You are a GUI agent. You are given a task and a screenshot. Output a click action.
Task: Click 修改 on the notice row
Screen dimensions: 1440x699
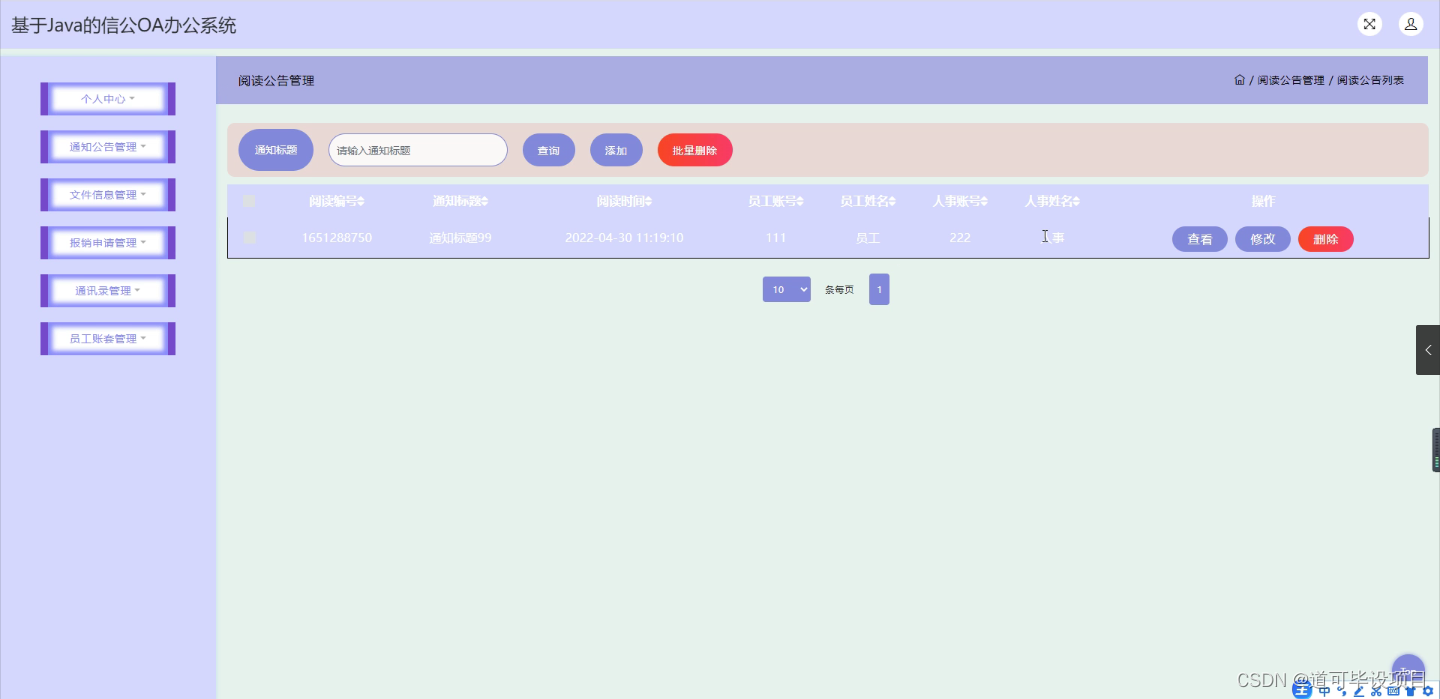[1262, 238]
